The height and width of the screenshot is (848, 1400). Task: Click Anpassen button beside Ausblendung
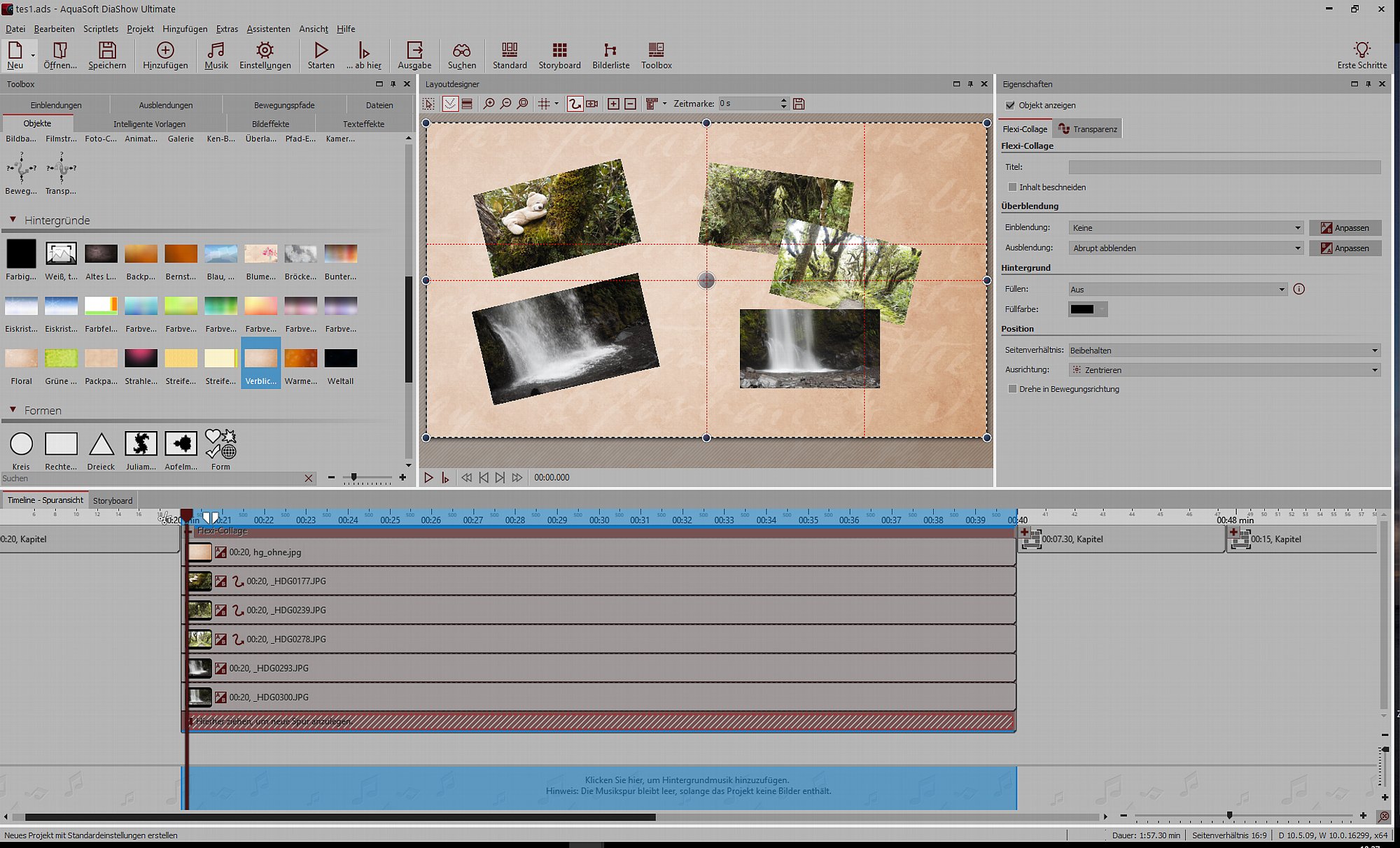point(1345,248)
